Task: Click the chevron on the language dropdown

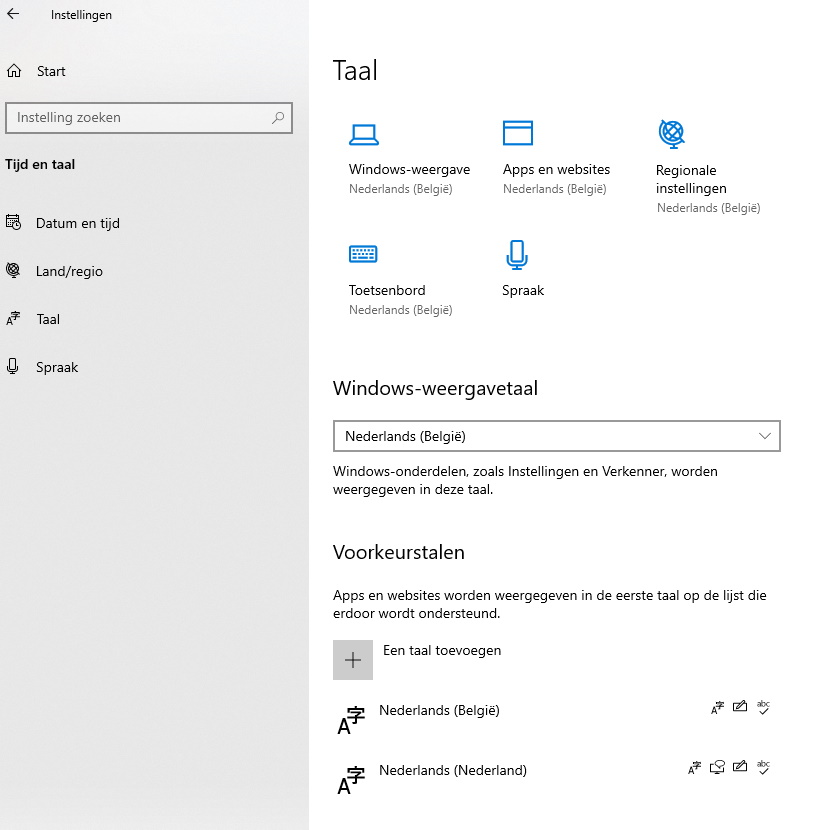Action: [x=765, y=436]
